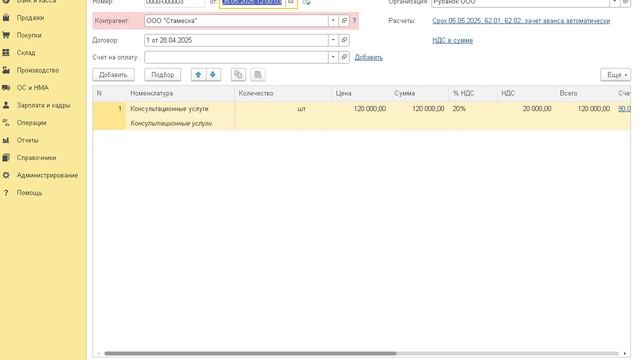The width and height of the screenshot is (640, 360).
Task: Click into the Контрагент field ООО "Стамеска"
Action: pyautogui.click(x=236, y=20)
